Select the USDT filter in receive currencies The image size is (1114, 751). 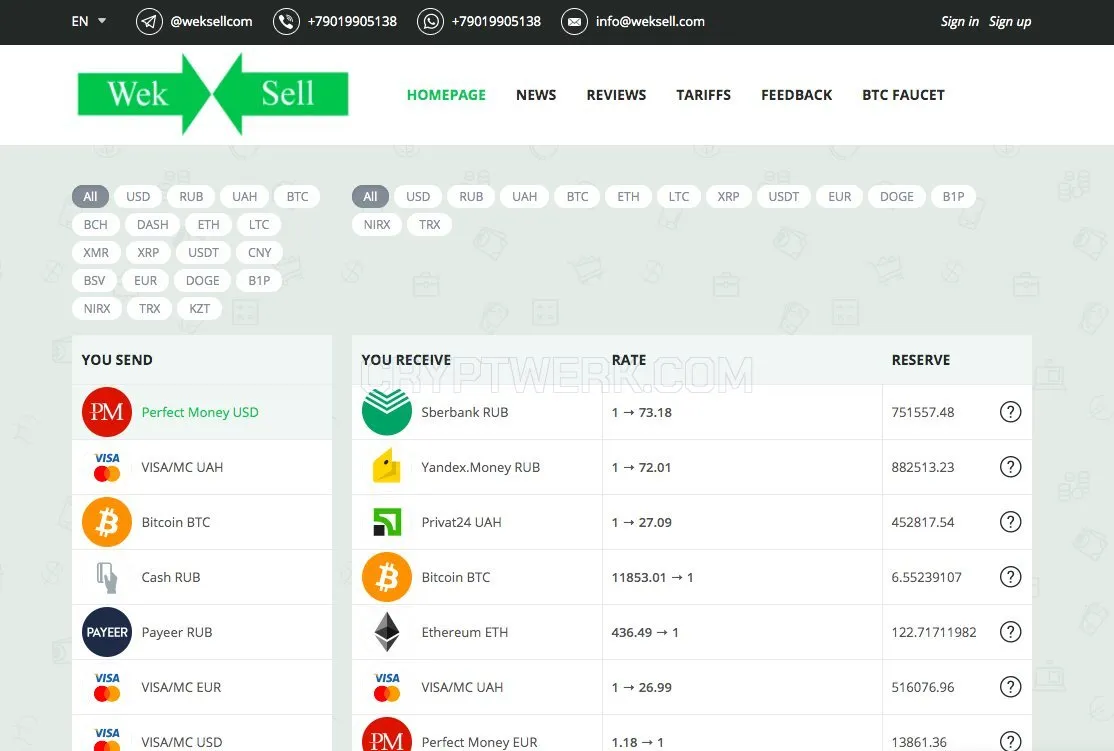tap(784, 197)
